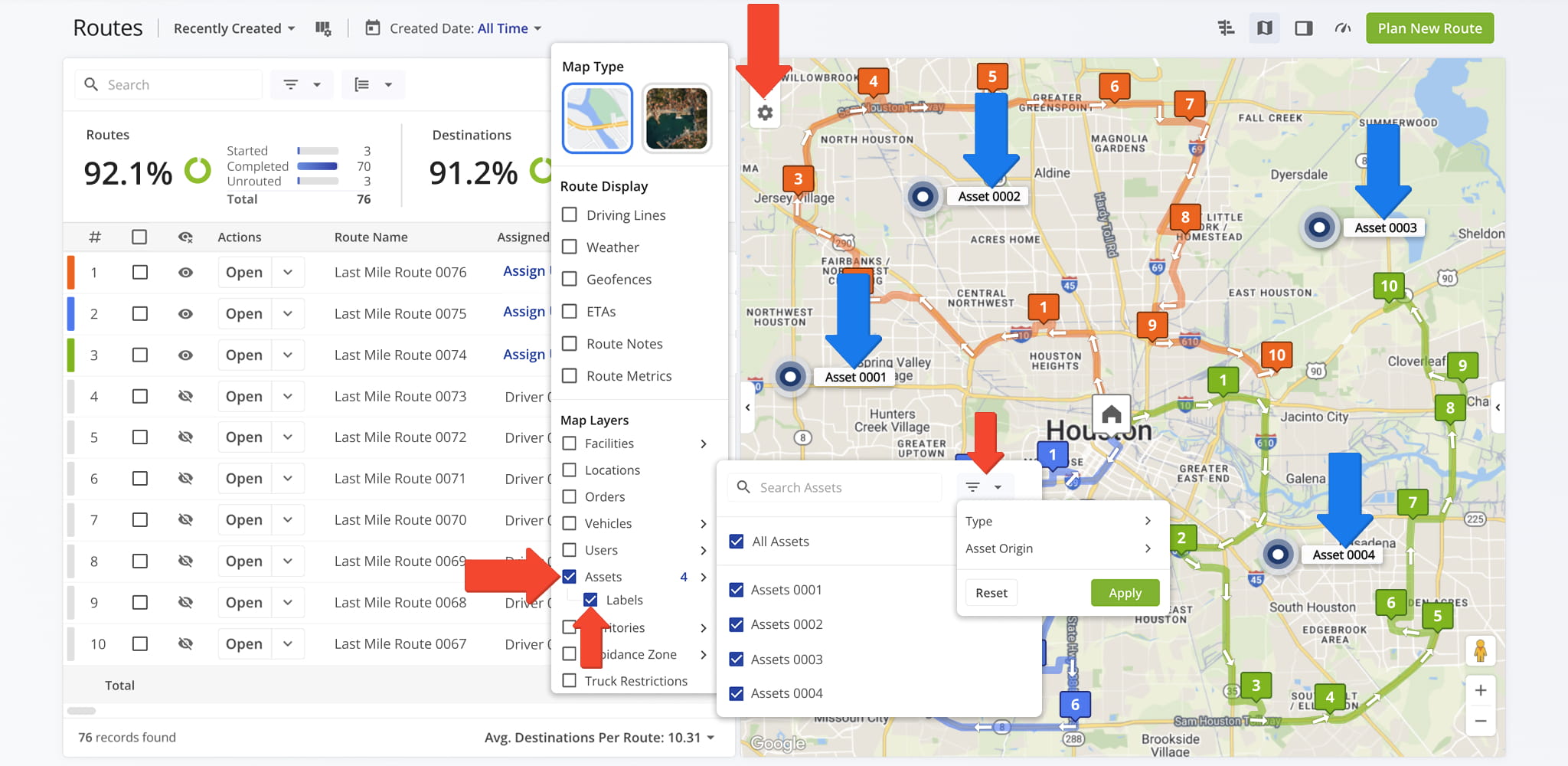Open Avg. Destinations Per Route dropdown
This screenshot has height=766, width=1568.
(599, 738)
